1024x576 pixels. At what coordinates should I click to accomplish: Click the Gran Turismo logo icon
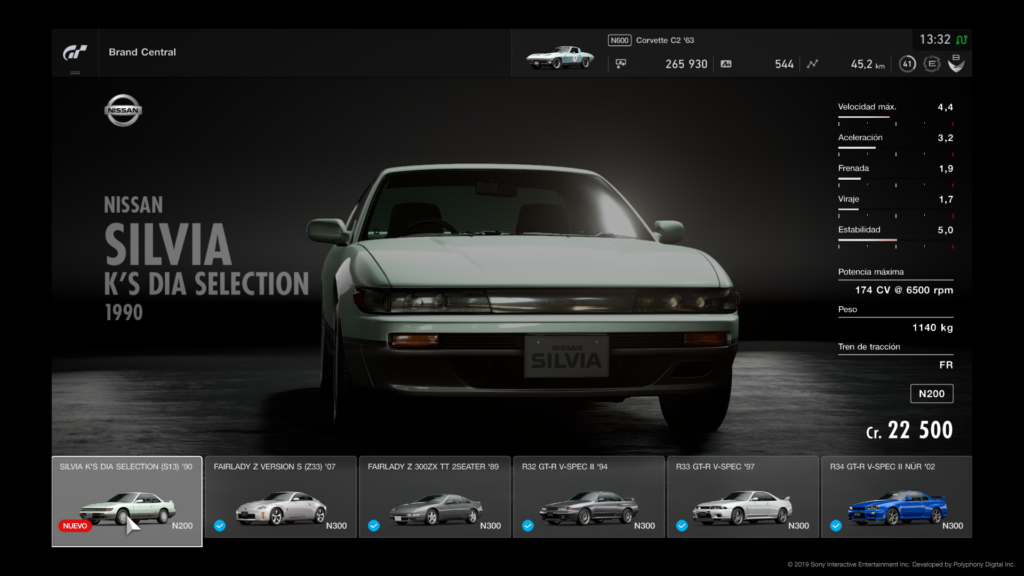(x=75, y=52)
